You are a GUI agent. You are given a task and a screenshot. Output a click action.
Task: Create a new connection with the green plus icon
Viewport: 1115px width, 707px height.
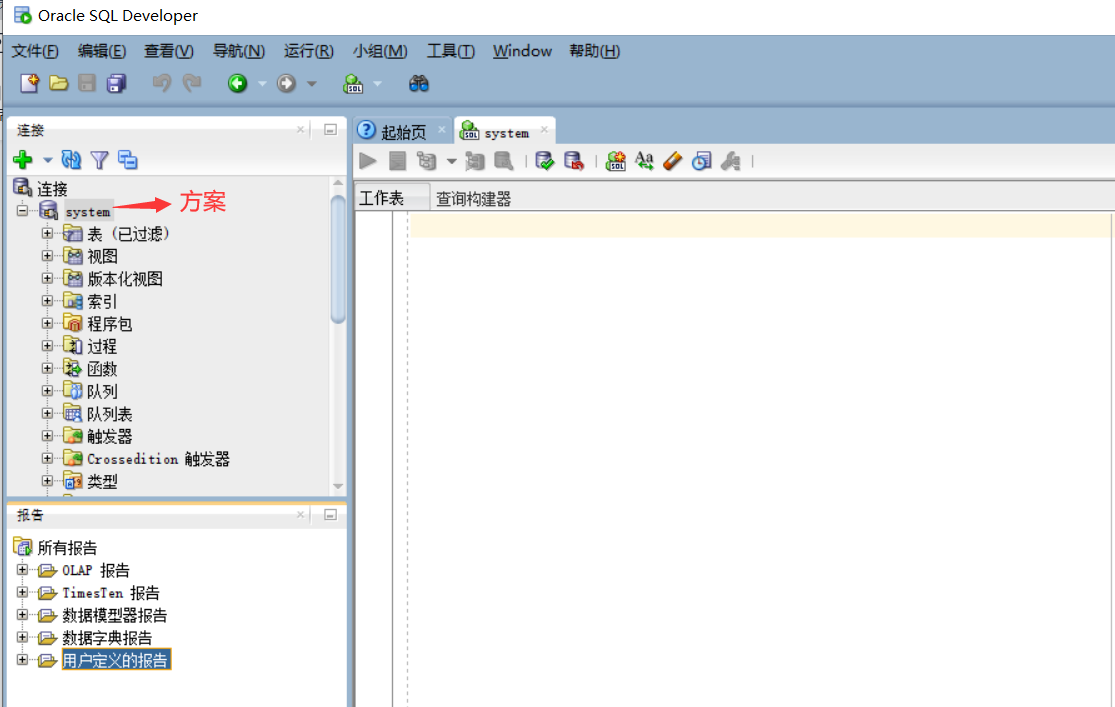(22, 159)
